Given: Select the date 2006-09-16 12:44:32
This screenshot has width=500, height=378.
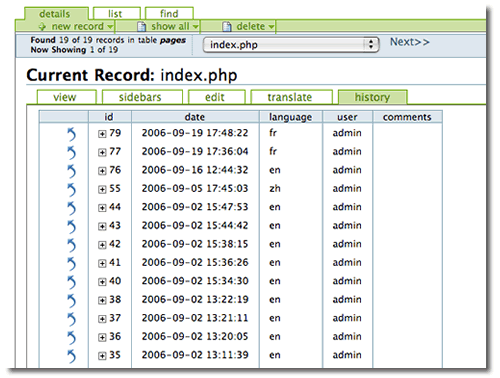Looking at the screenshot, I should (x=195, y=170).
